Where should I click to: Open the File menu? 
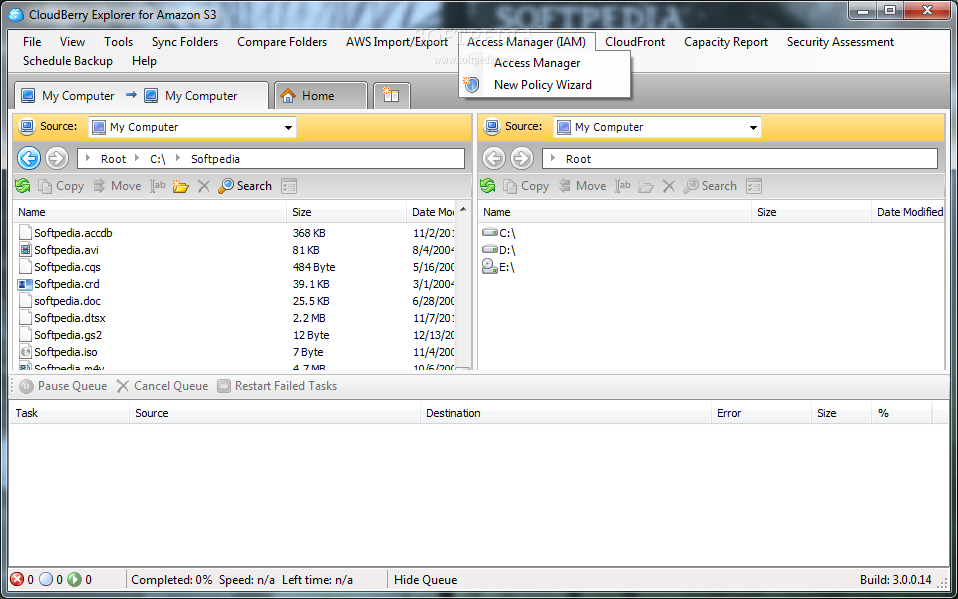tap(32, 42)
